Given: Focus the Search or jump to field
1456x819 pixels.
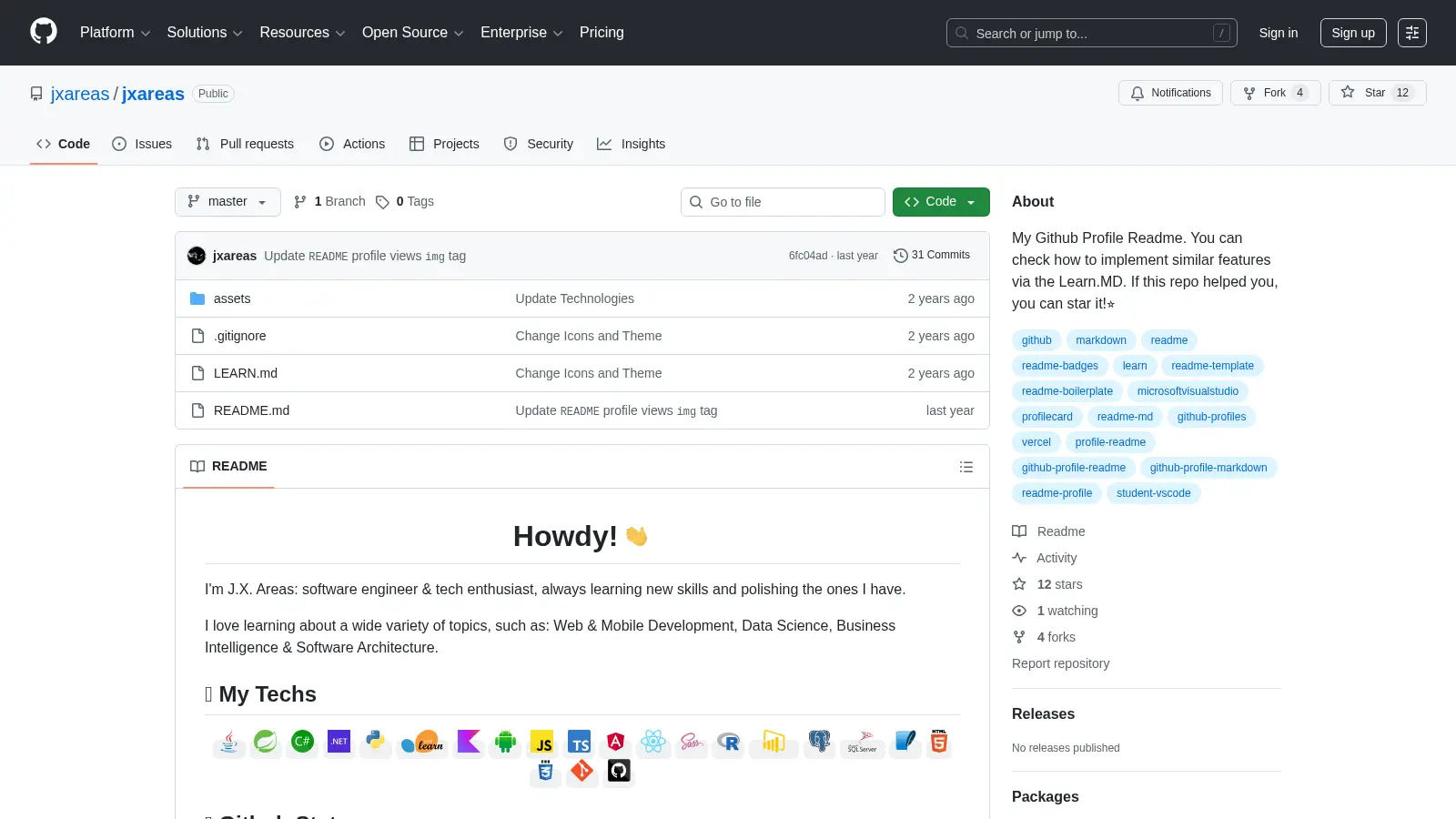Looking at the screenshot, I should pyautogui.click(x=1092, y=33).
